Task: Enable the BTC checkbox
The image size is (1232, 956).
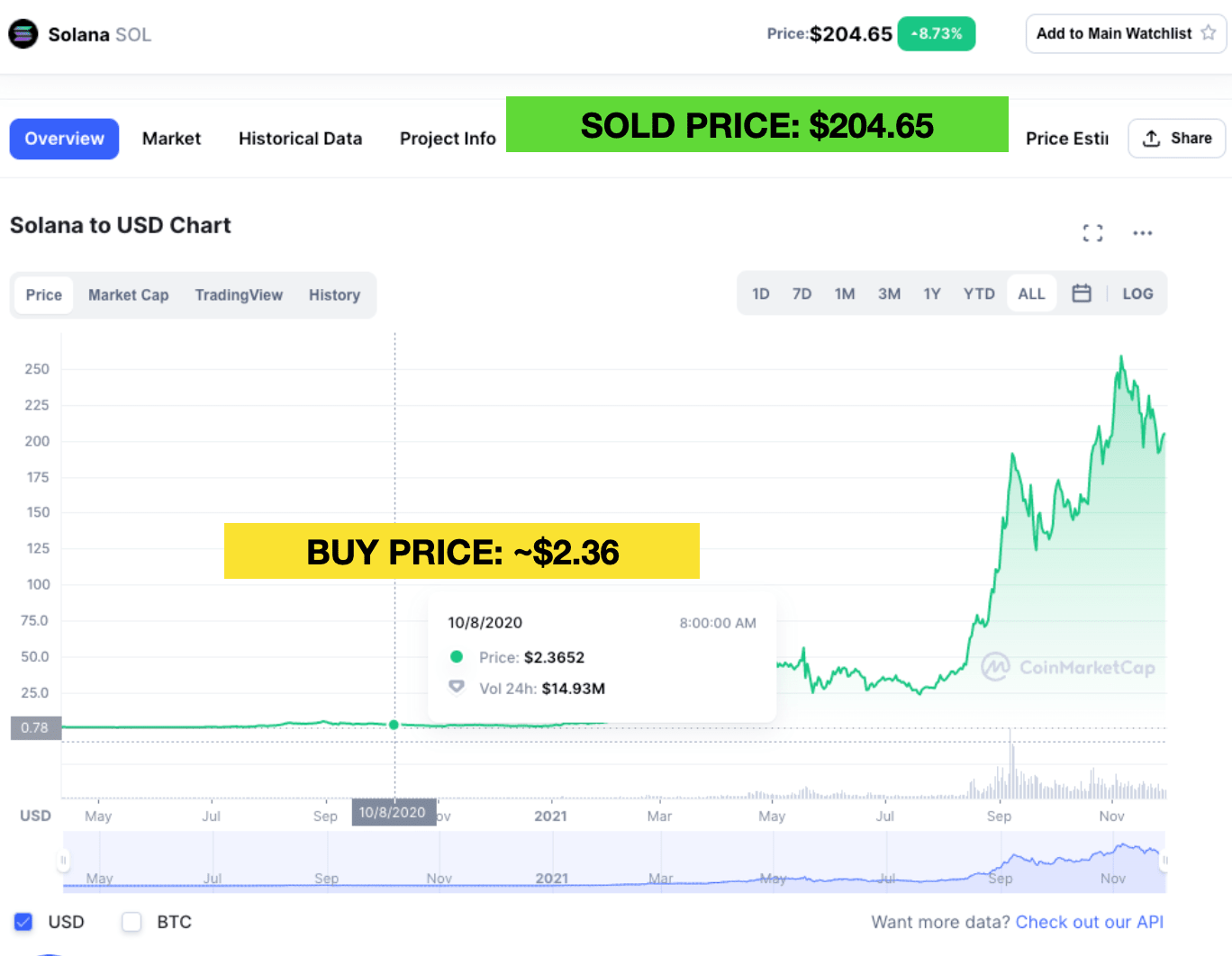Action: 131,922
